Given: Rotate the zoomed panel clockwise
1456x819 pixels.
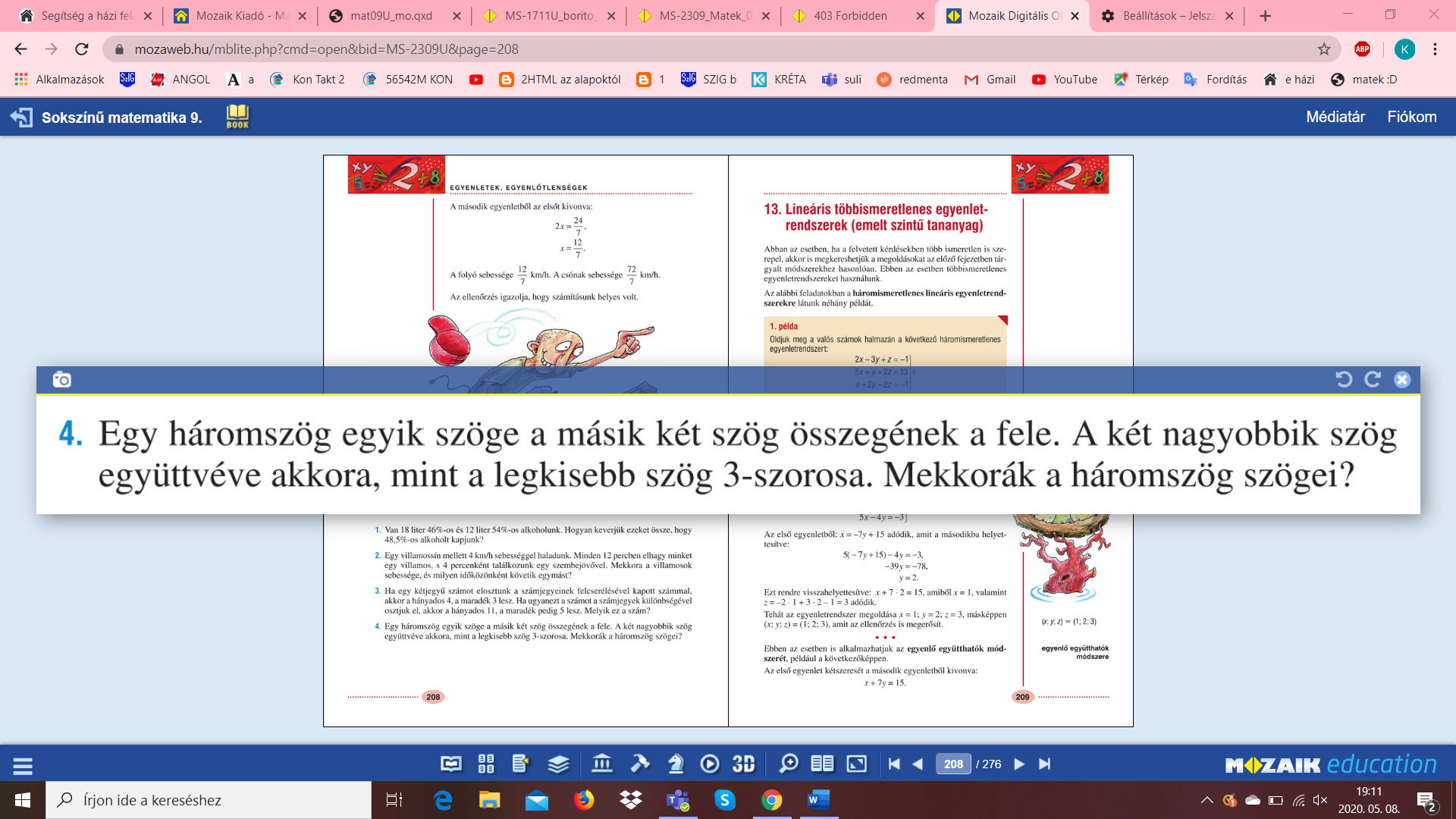Looking at the screenshot, I should tap(1373, 379).
